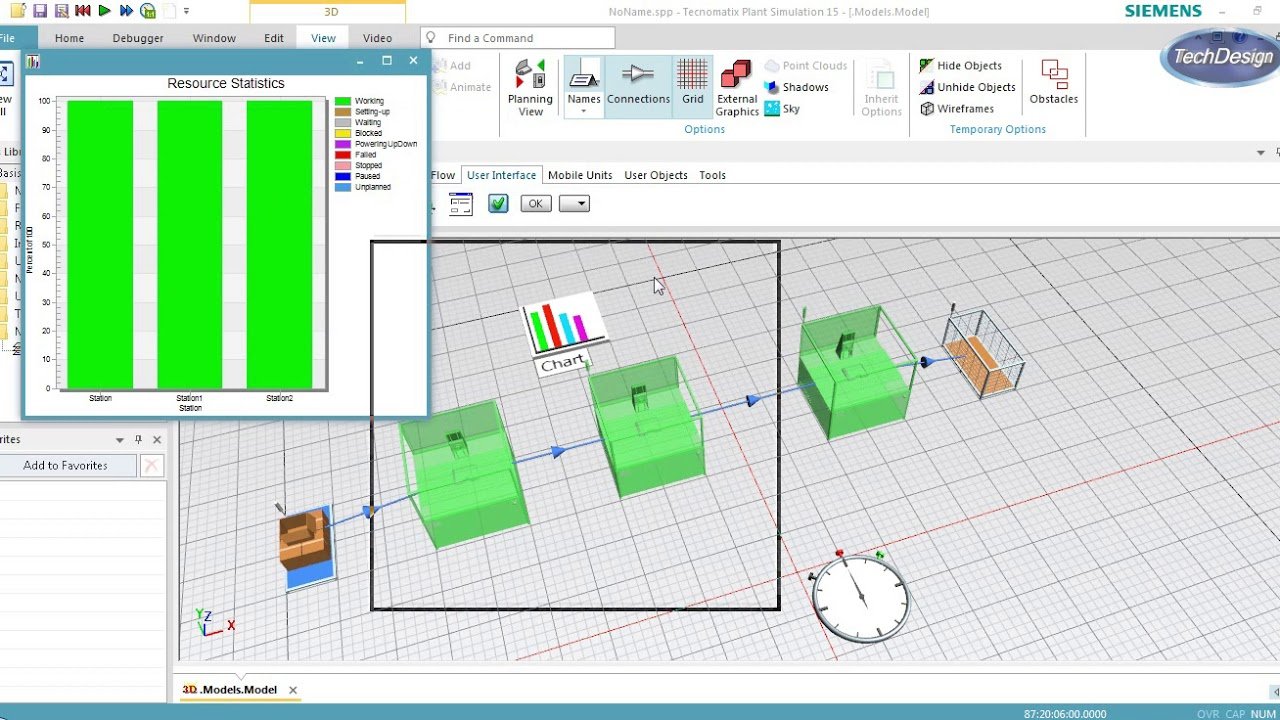Image resolution: width=1280 pixels, height=720 pixels.
Task: Open the Mobile Units toolbox tab
Action: tap(580, 175)
